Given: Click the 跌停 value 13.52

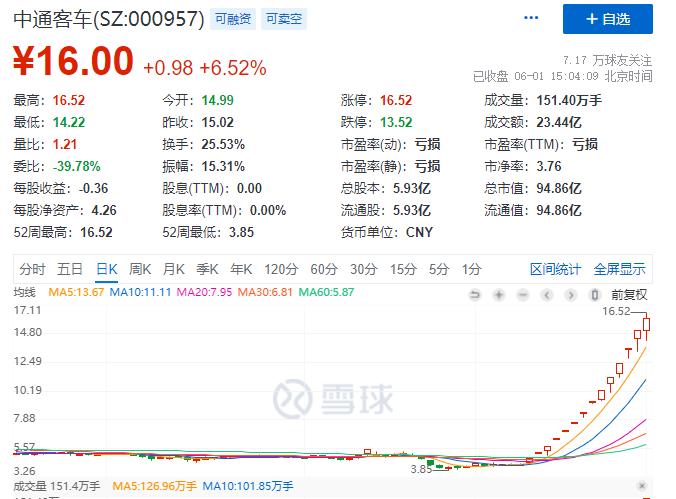Looking at the screenshot, I should pos(396,122).
